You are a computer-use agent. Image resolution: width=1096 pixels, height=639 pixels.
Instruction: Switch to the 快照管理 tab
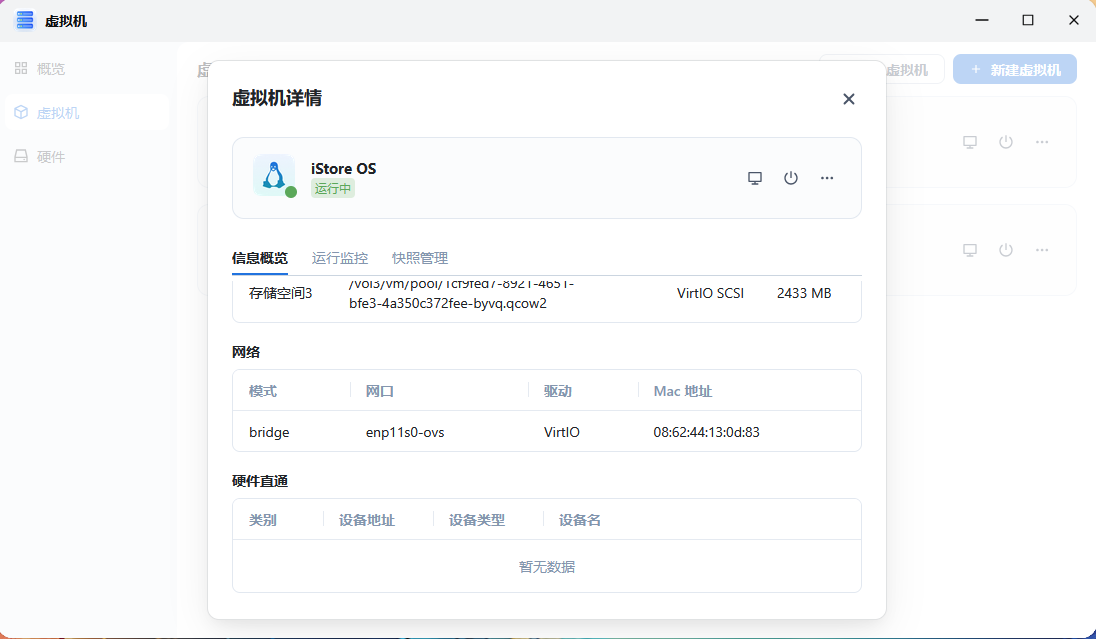click(420, 258)
